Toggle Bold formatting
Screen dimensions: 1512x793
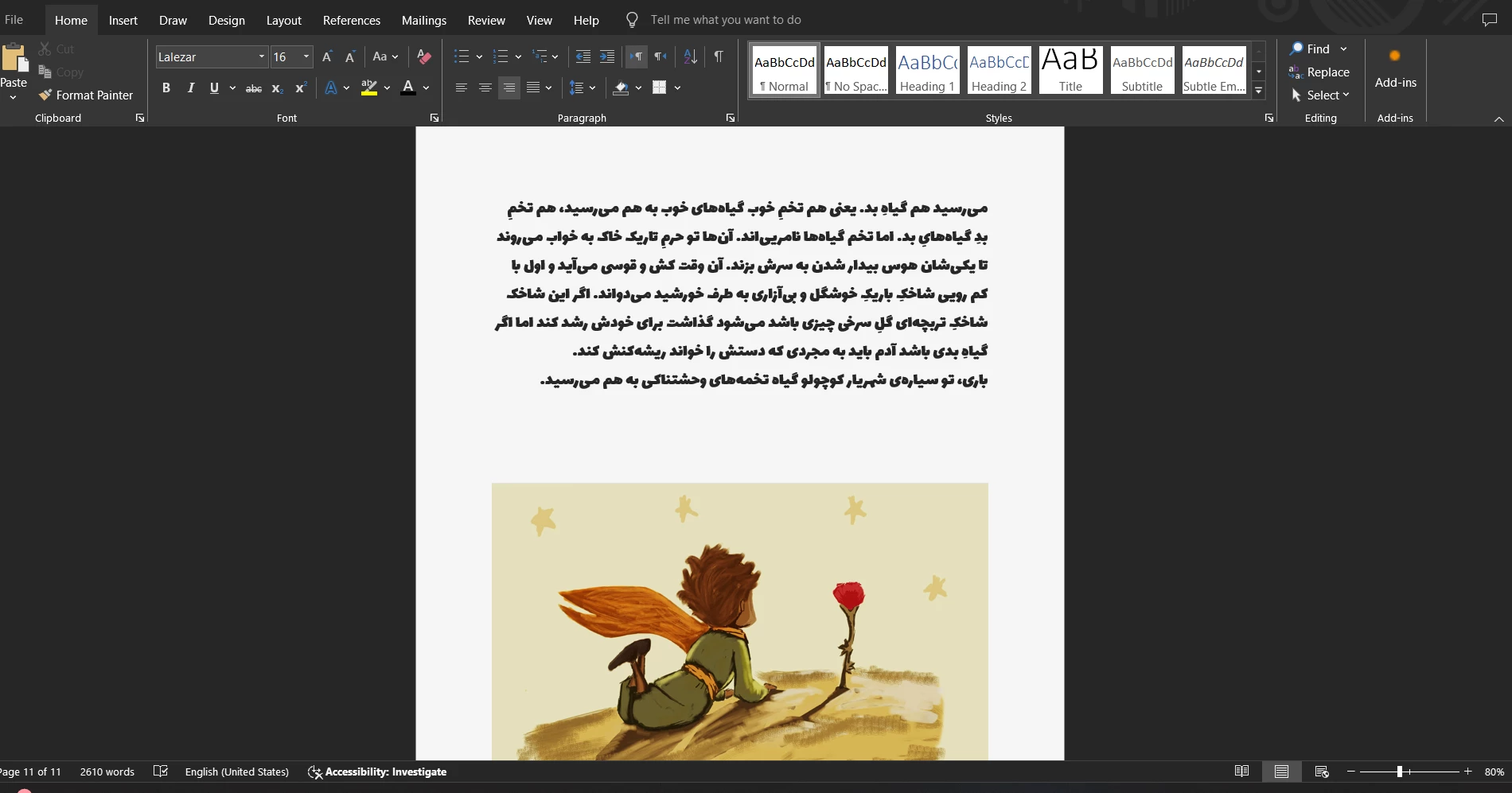pyautogui.click(x=166, y=88)
